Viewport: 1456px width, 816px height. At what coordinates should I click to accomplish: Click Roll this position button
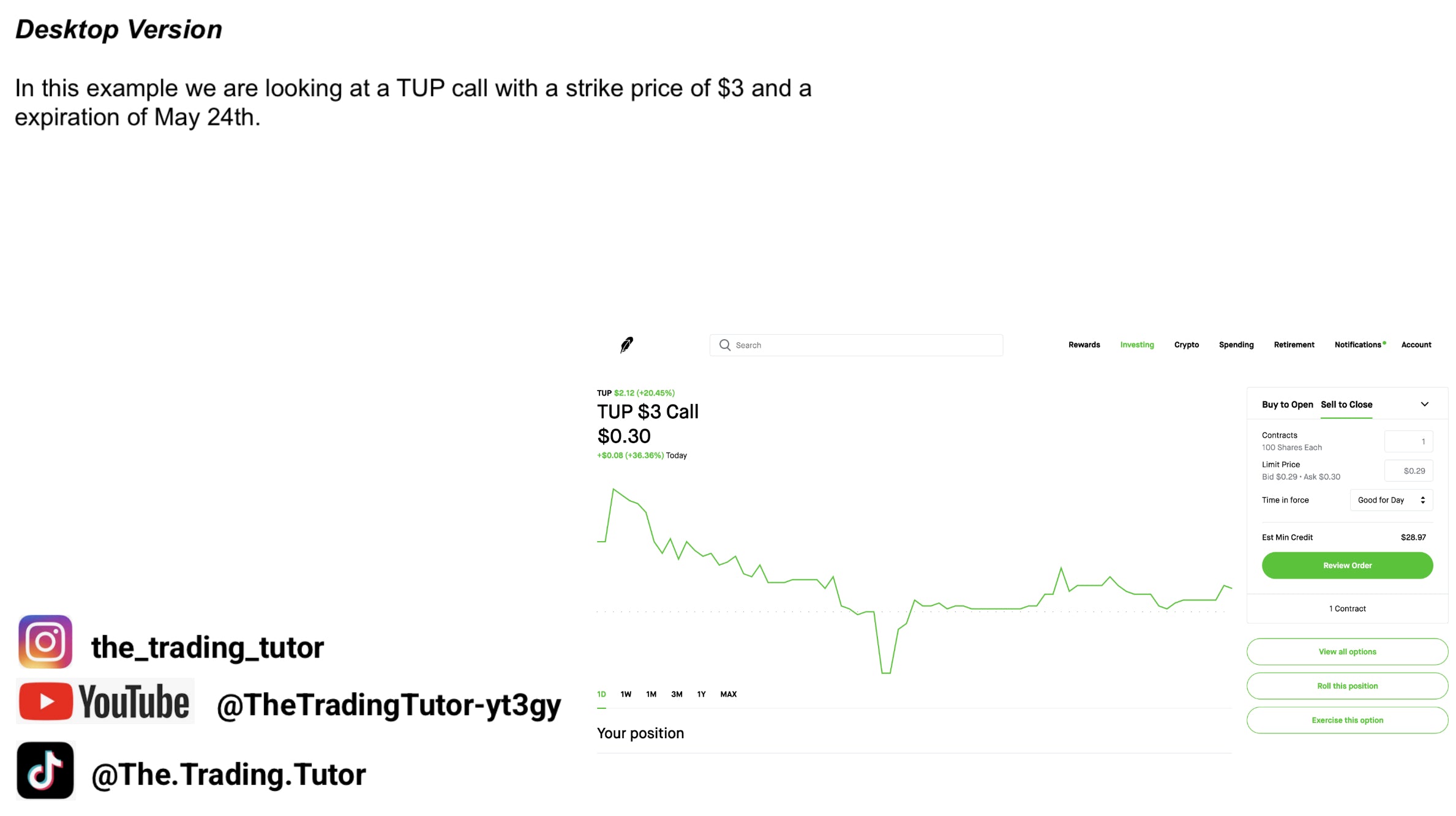(x=1346, y=686)
